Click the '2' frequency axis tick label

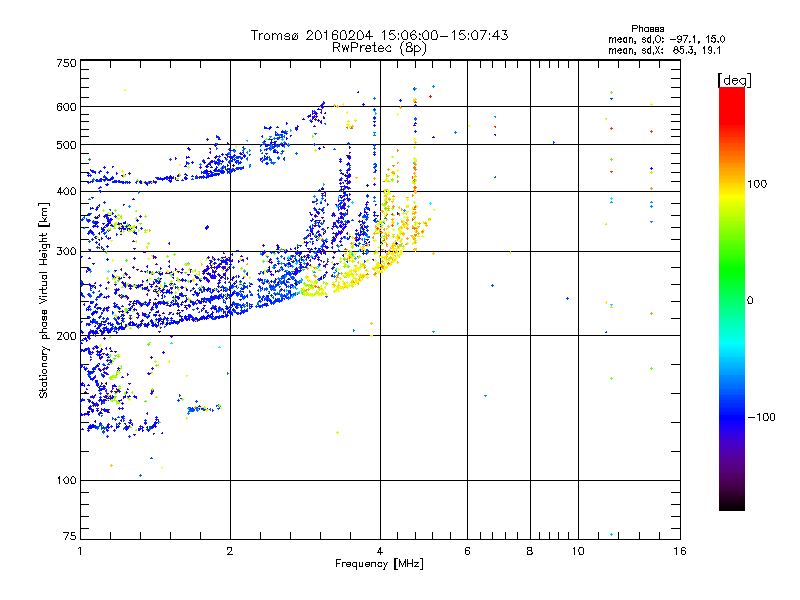point(230,551)
